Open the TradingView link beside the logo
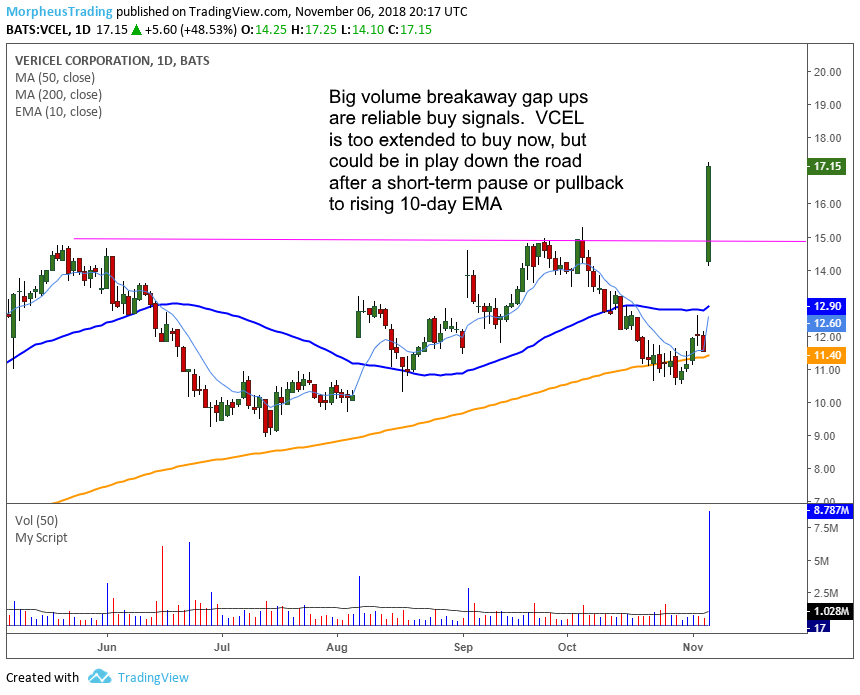Image resolution: width=860 pixels, height=695 pixels. (x=153, y=677)
